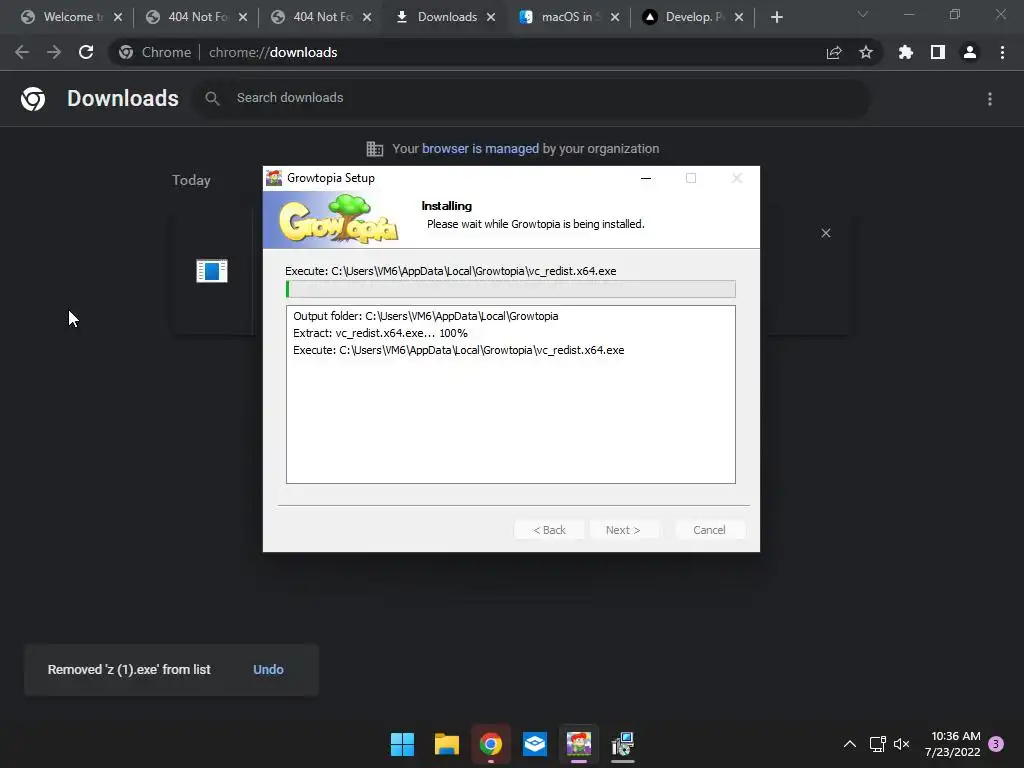
Task: Expand the tab search dropdown
Action: click(x=863, y=14)
